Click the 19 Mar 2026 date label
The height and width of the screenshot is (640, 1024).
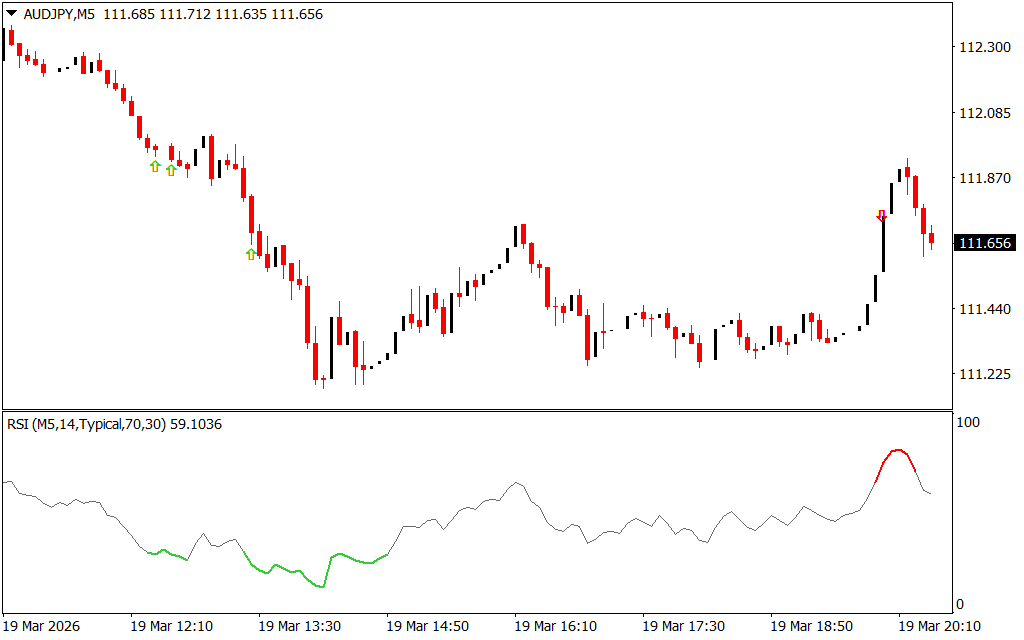click(x=42, y=626)
